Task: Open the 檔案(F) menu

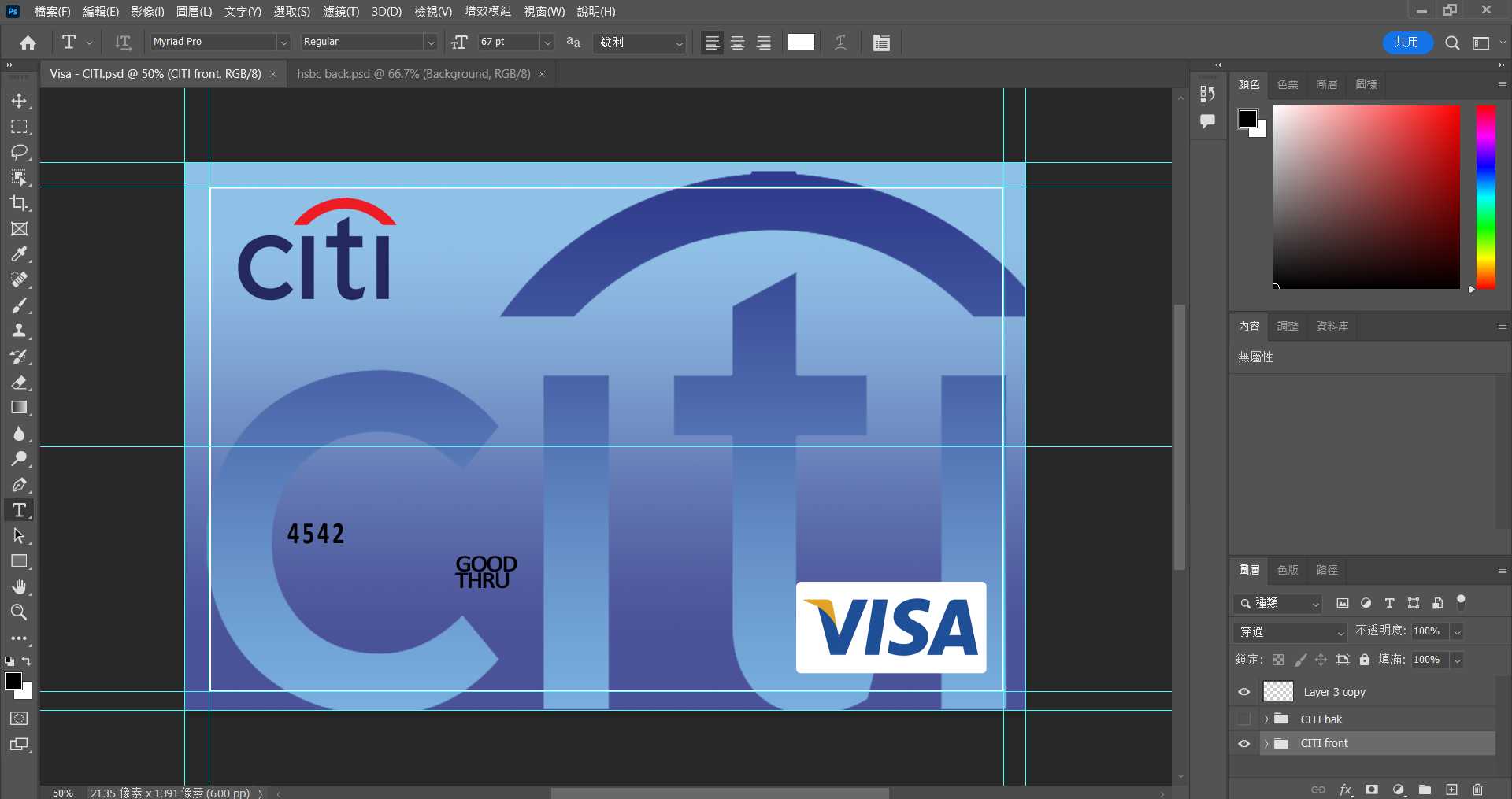Action: 53,11
